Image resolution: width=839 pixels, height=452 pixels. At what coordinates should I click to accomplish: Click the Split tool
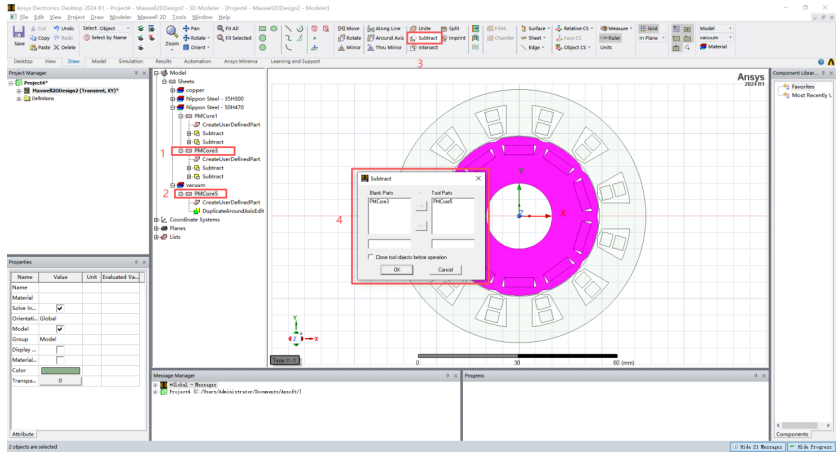click(451, 28)
